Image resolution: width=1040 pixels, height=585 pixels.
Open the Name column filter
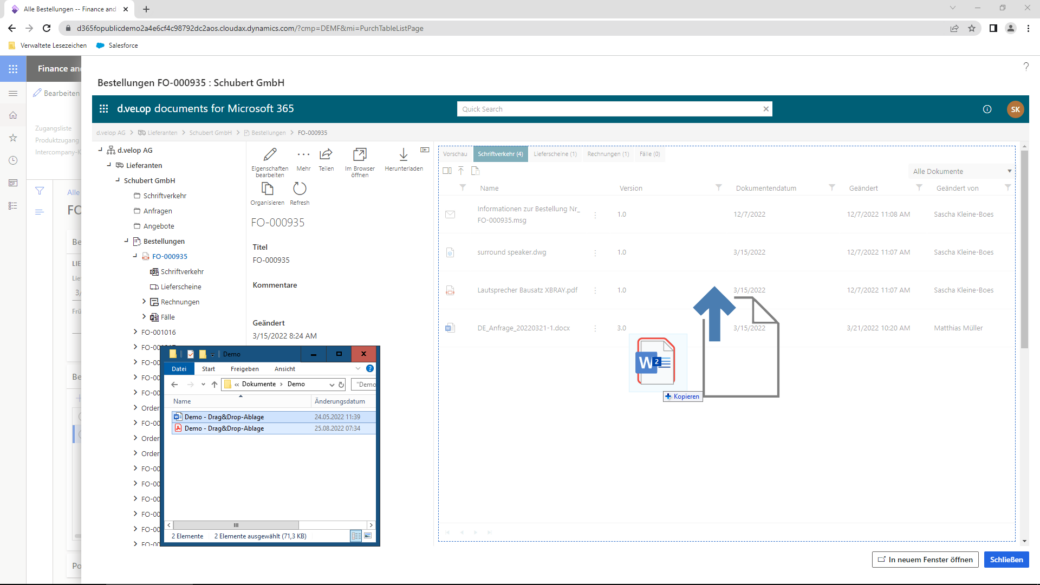click(x=462, y=188)
